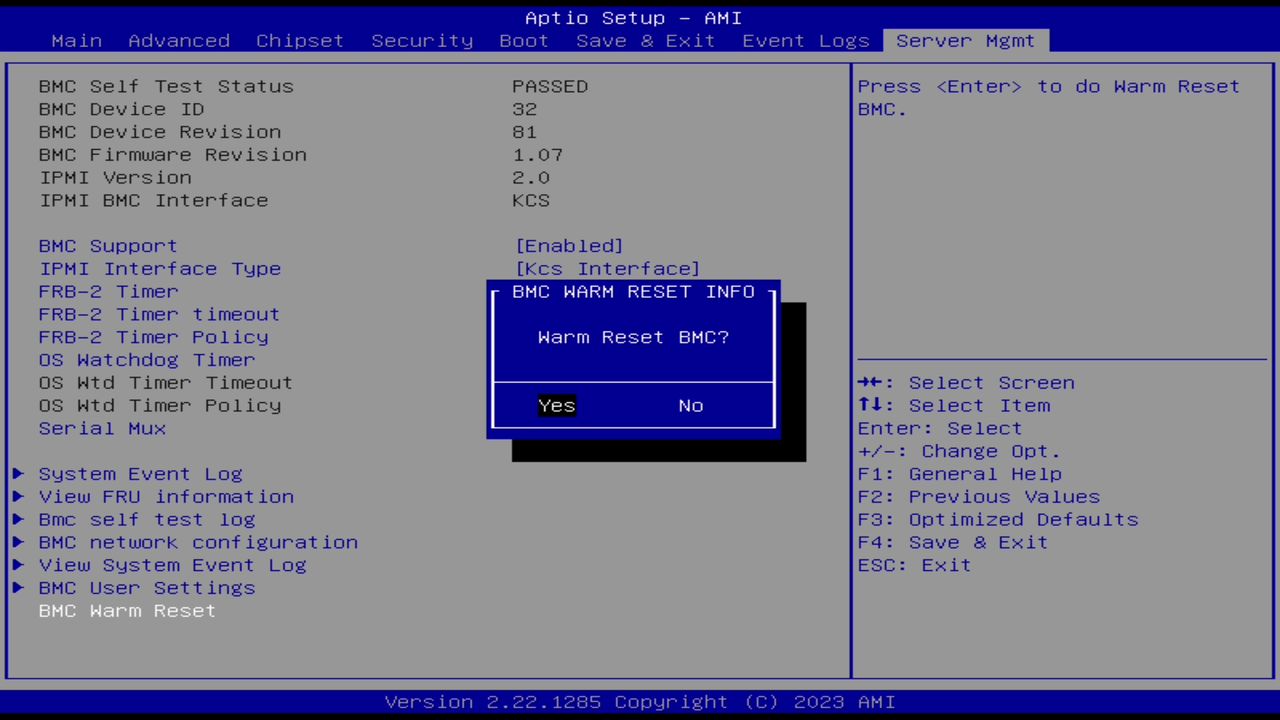1280x720 pixels.
Task: Select the OS Wtd Timer Policy row
Action: [160, 405]
